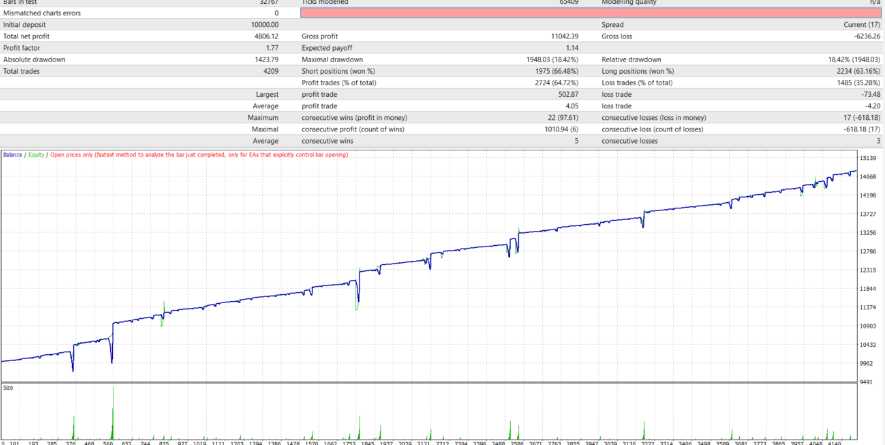This screenshot has height=445, width=885.
Task: Select the value '2234 (63.16%)'
Action: point(858,71)
